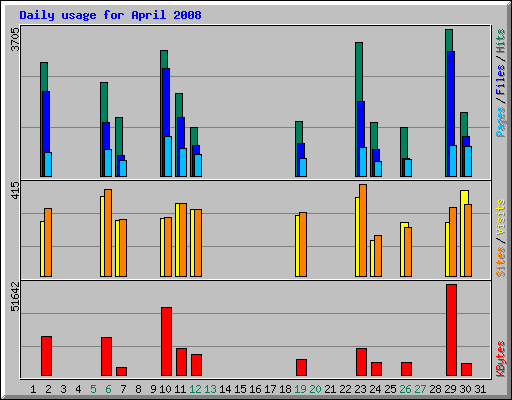Click green weekend day 26 label

tap(405, 389)
